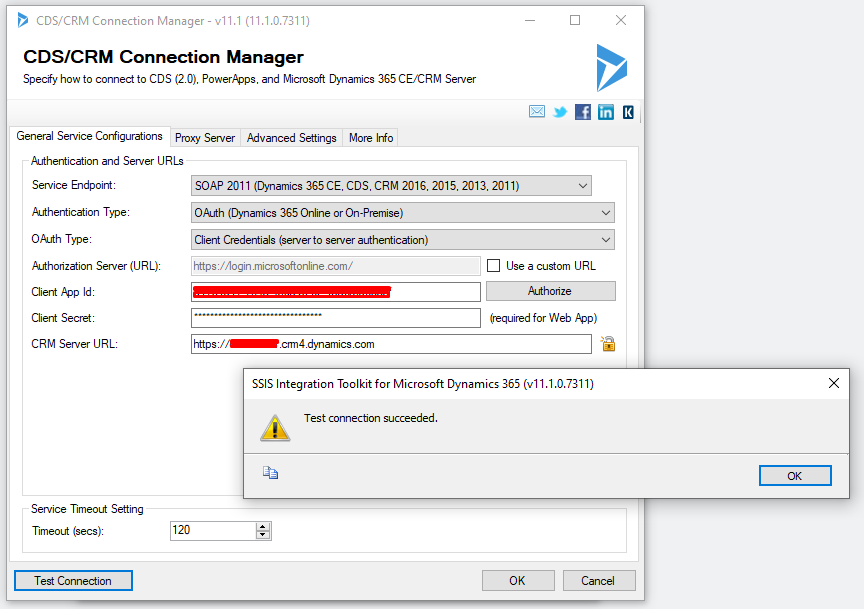Click the 'Service Timeout Setting' group label
The width and height of the screenshot is (864, 609).
pos(87,509)
